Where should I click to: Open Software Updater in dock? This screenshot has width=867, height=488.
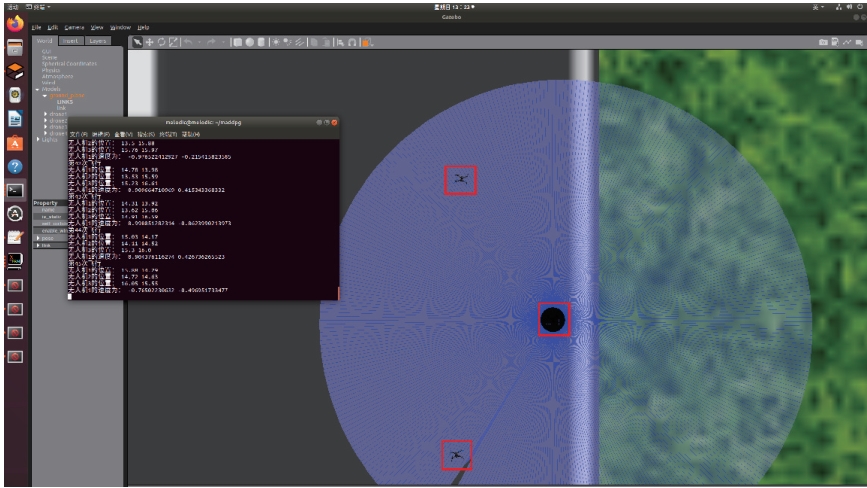click(x=15, y=213)
